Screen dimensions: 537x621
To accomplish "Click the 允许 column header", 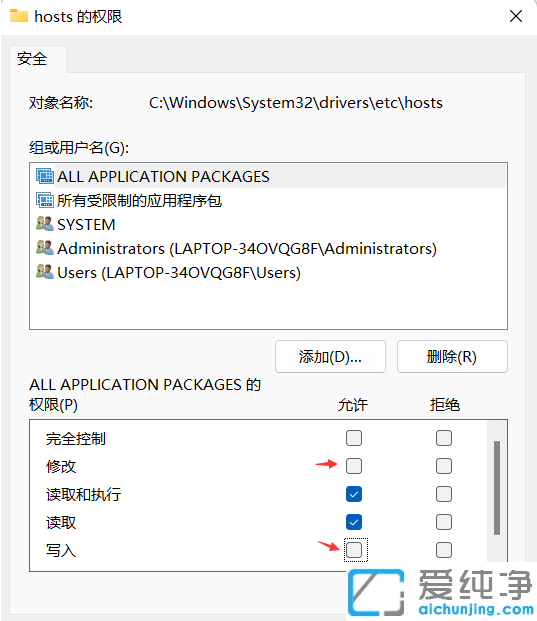I will (x=353, y=405).
